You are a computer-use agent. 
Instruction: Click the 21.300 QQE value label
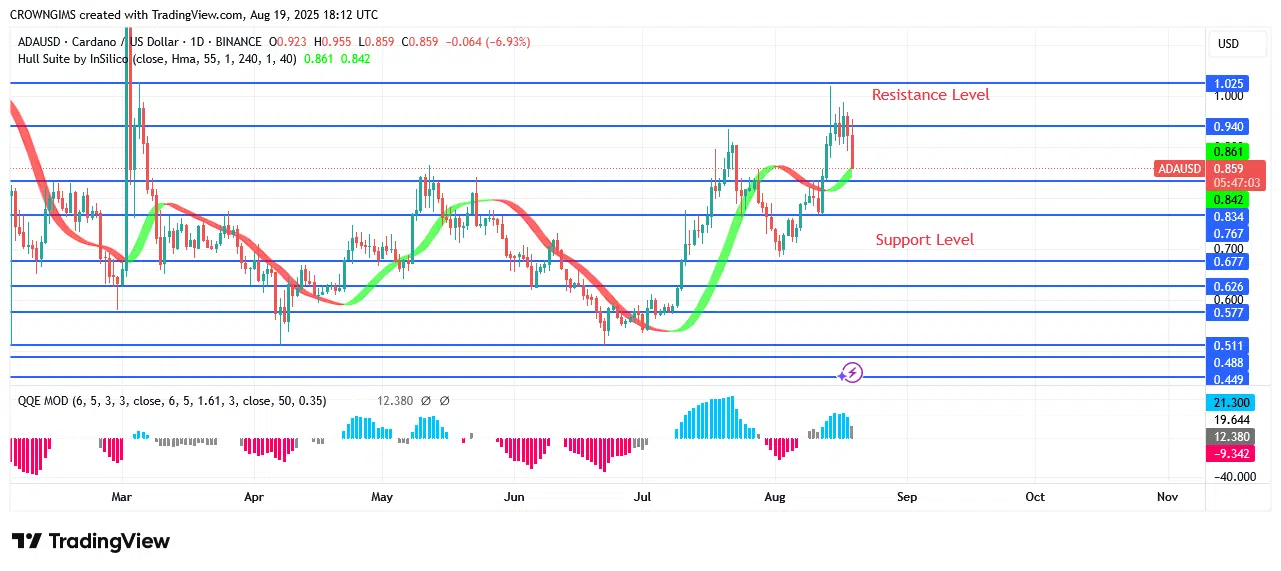[x=1228, y=402]
